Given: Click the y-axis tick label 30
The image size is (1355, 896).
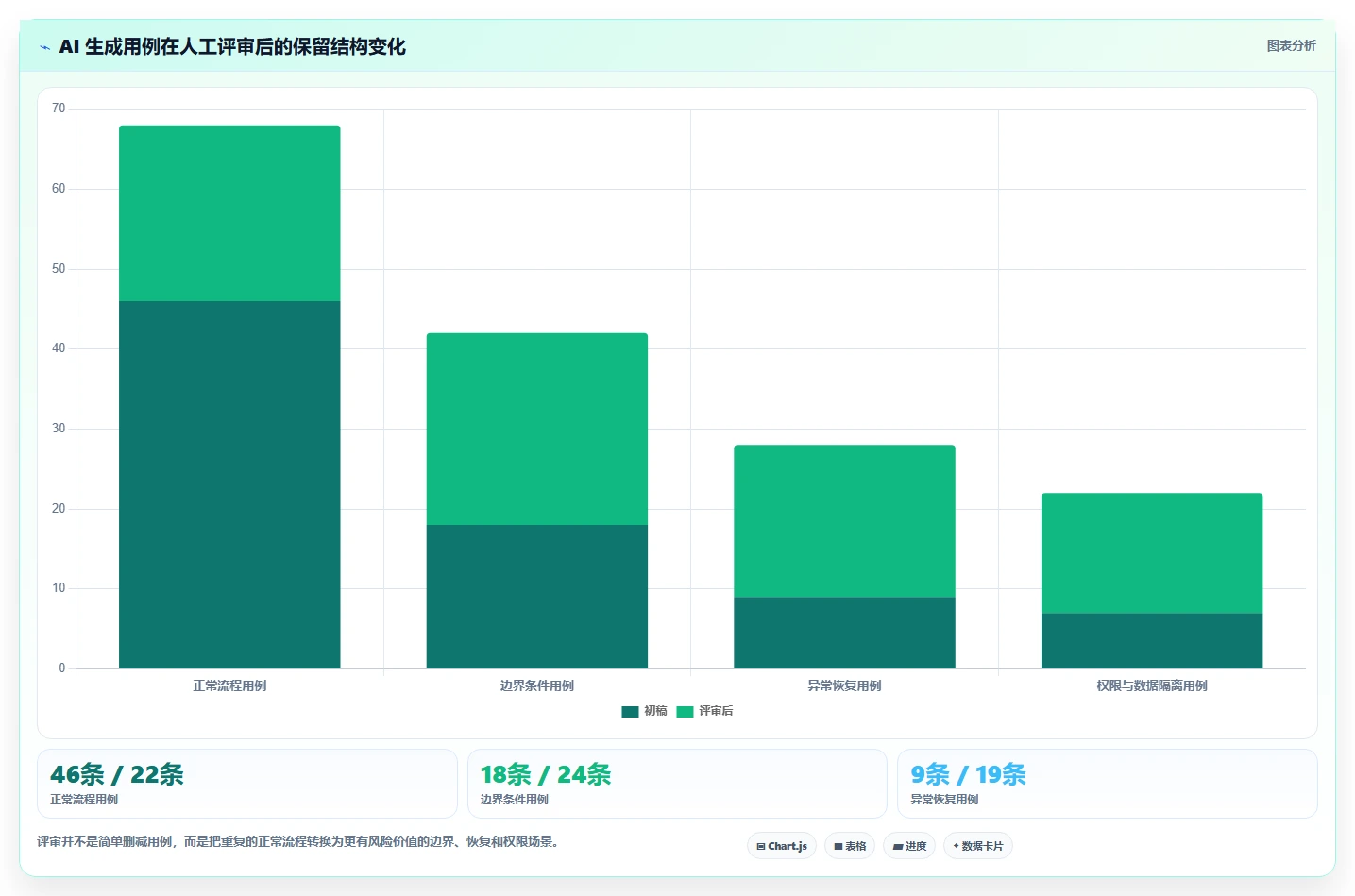Looking at the screenshot, I should (x=59, y=429).
